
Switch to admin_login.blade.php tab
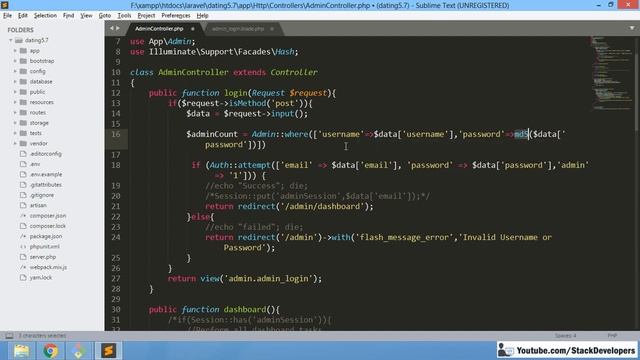point(238,29)
